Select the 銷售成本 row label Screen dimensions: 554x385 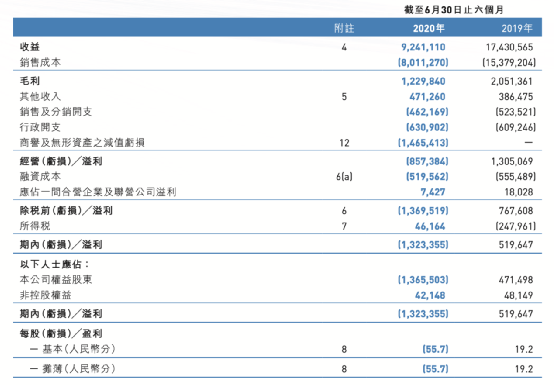point(40,63)
